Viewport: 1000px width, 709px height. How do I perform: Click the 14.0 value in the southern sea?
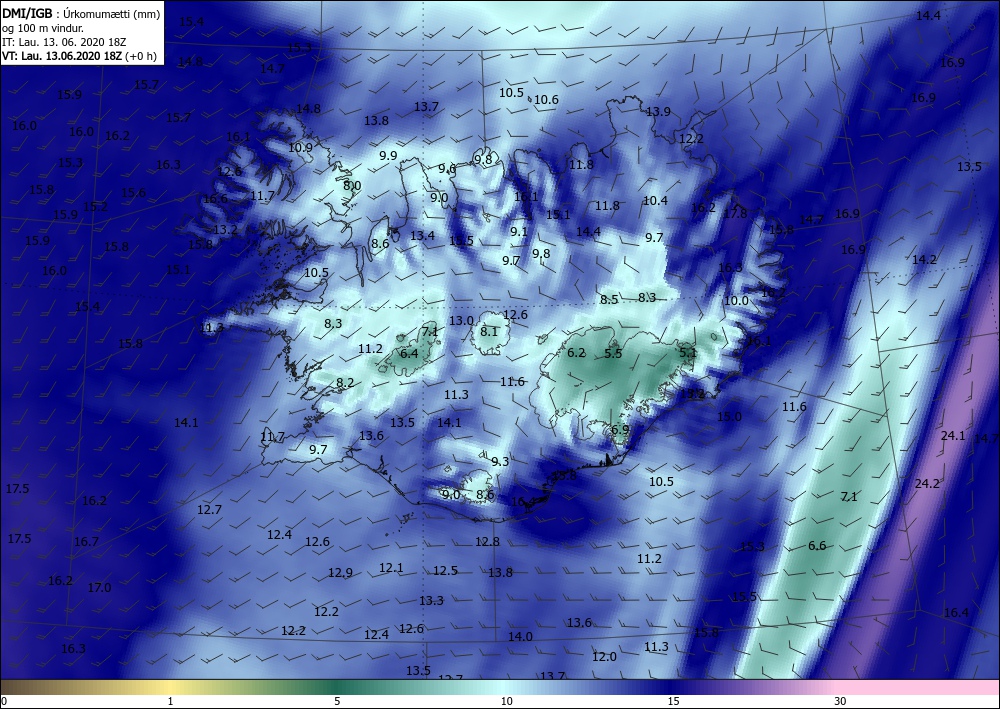tap(520, 636)
